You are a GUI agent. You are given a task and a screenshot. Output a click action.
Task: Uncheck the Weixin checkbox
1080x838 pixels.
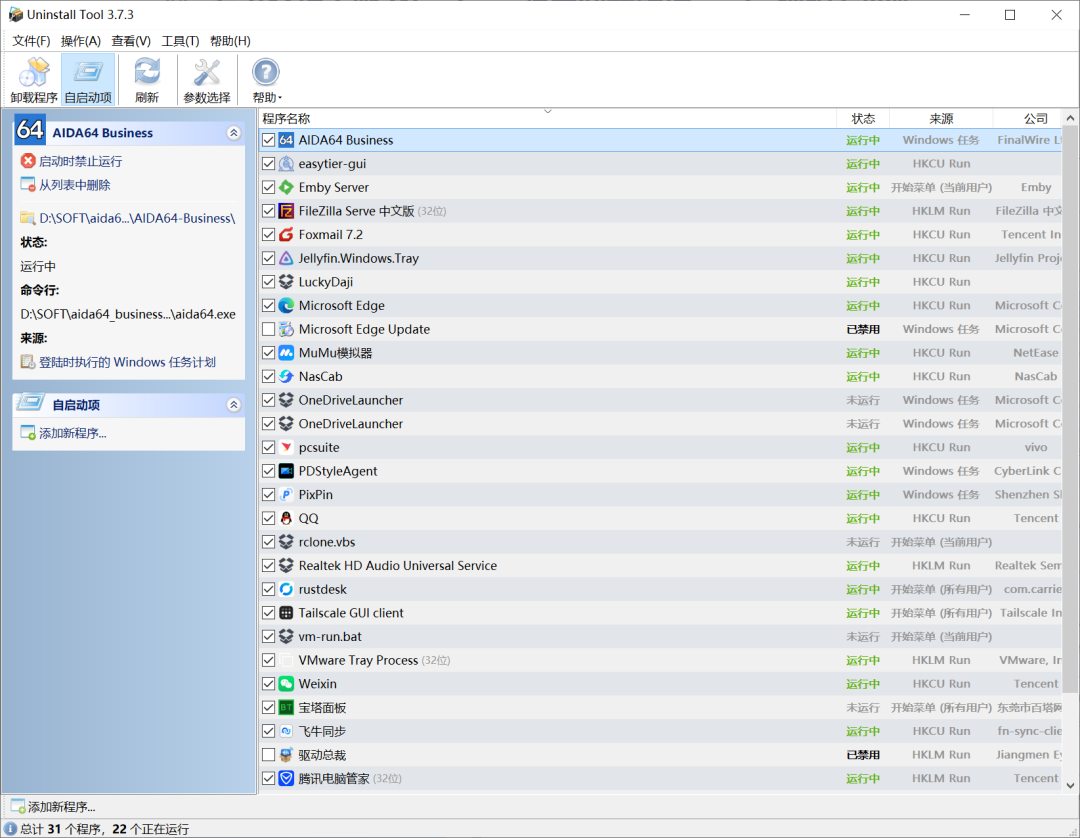tap(269, 684)
